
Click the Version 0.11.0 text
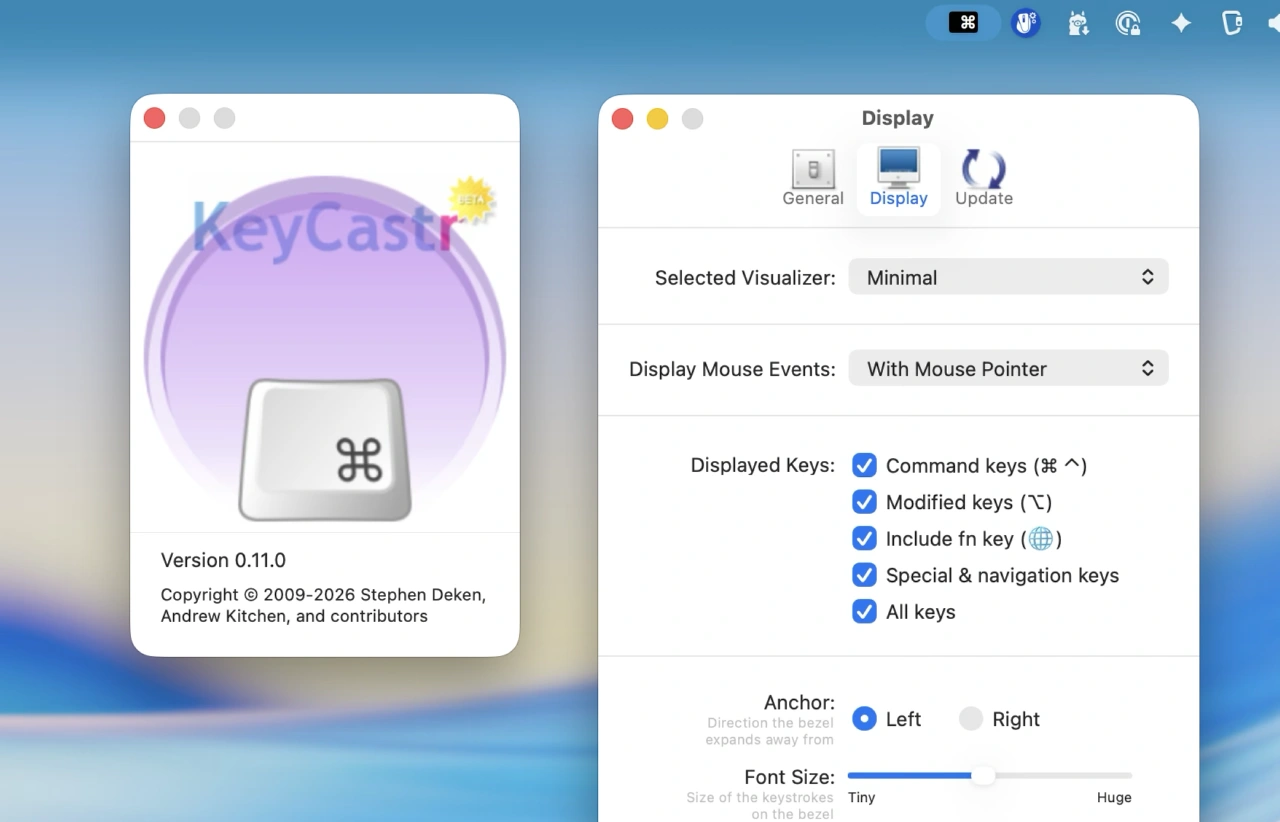223,560
